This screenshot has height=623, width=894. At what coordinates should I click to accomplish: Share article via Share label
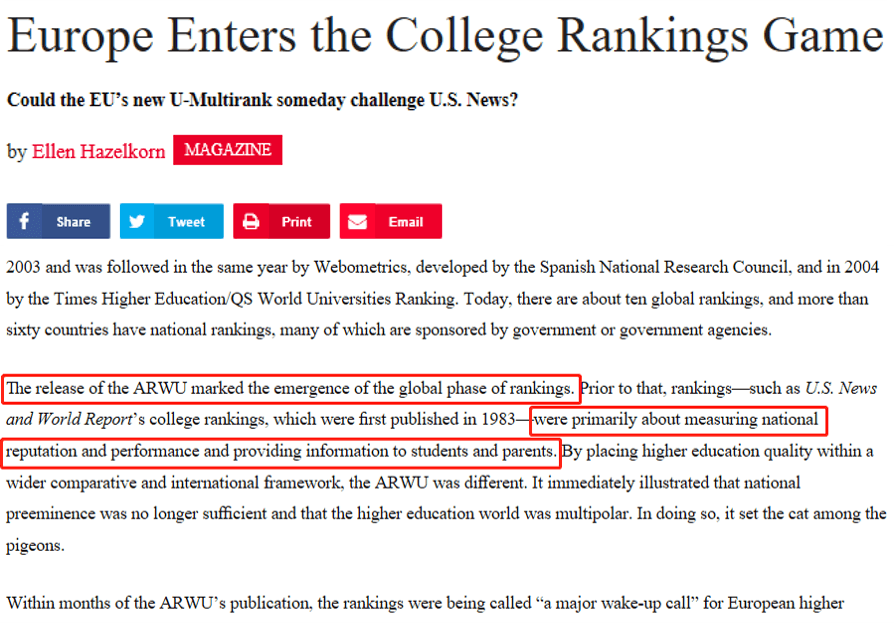tap(73, 222)
